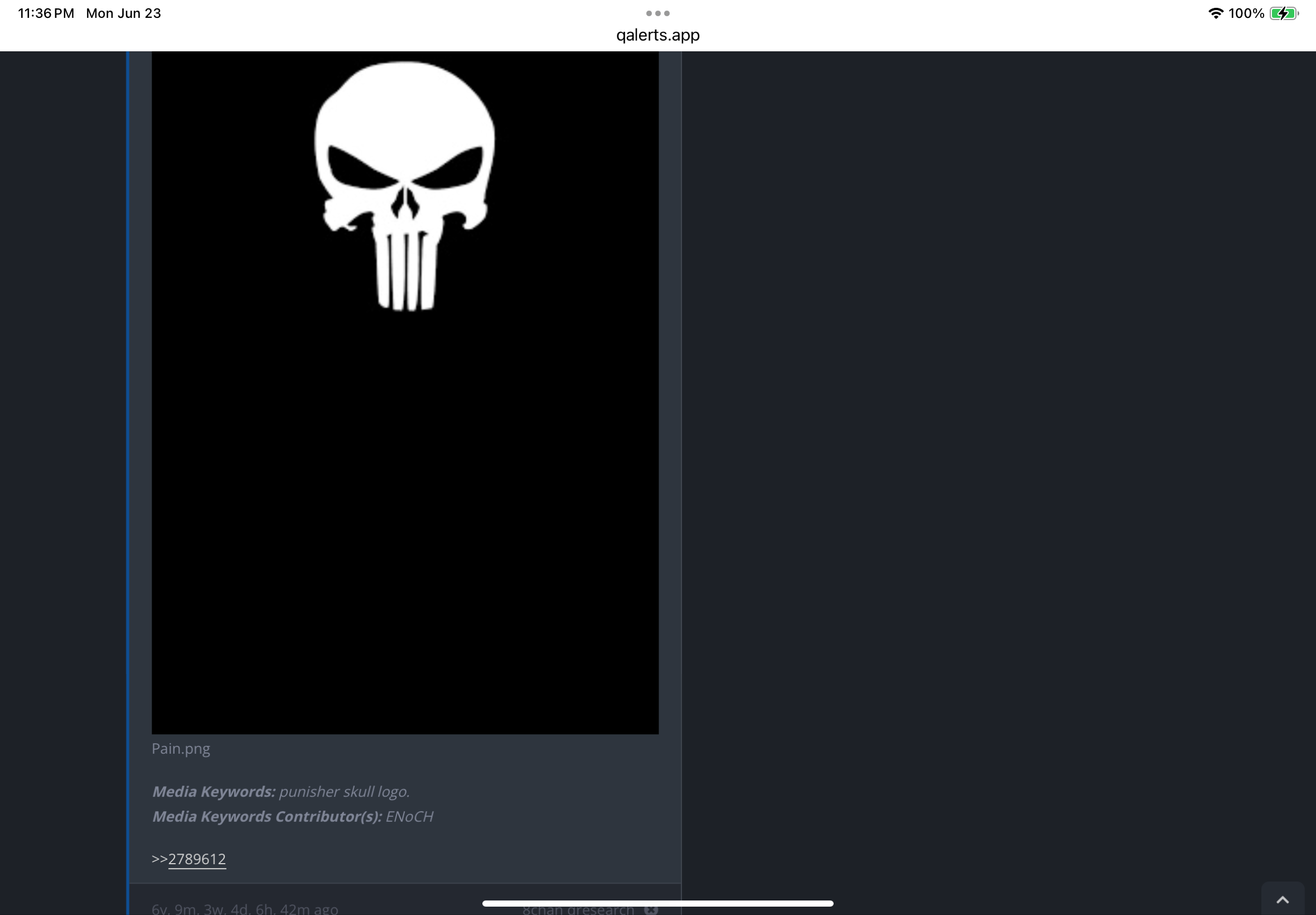Open the Punisher skull image Pain.png

coord(405,393)
